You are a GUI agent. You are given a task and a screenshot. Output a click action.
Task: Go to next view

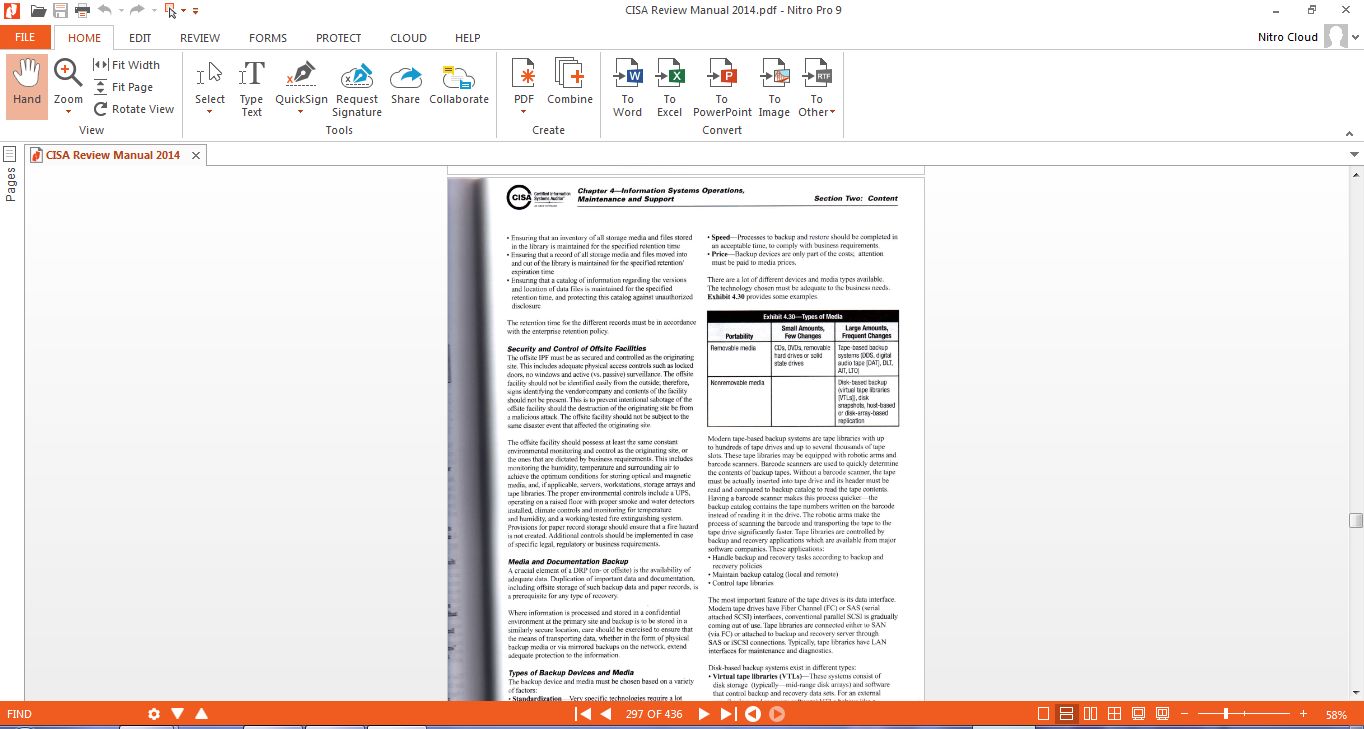777,714
